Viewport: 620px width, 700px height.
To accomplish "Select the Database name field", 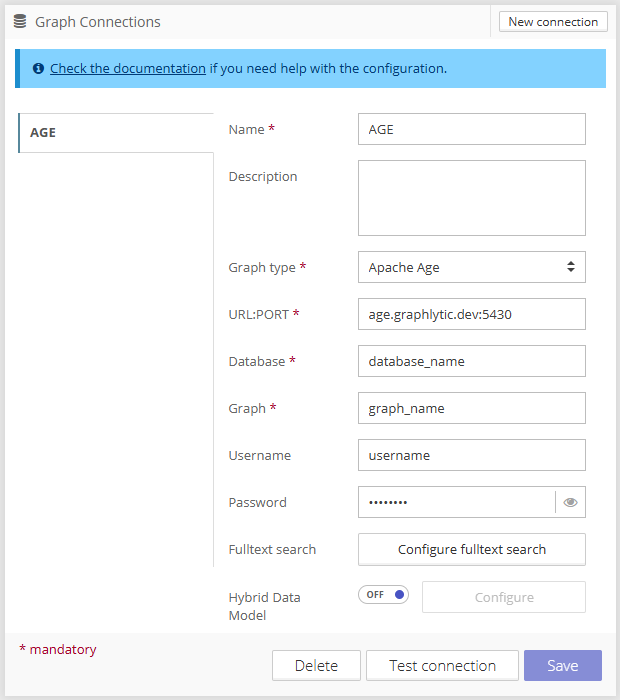I will [x=471, y=361].
